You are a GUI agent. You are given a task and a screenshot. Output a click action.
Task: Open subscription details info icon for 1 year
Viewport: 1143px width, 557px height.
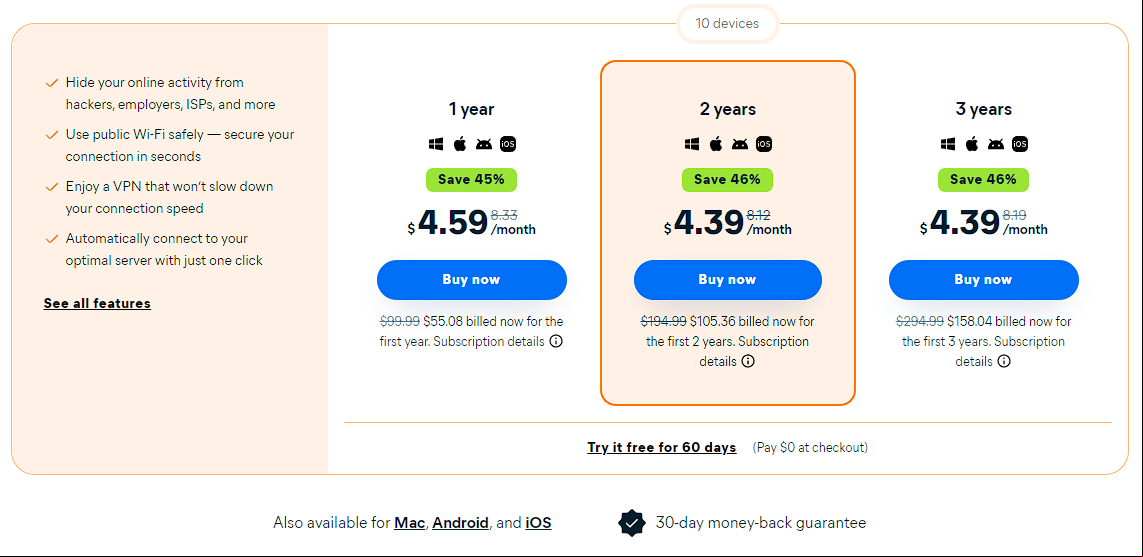[x=556, y=341]
